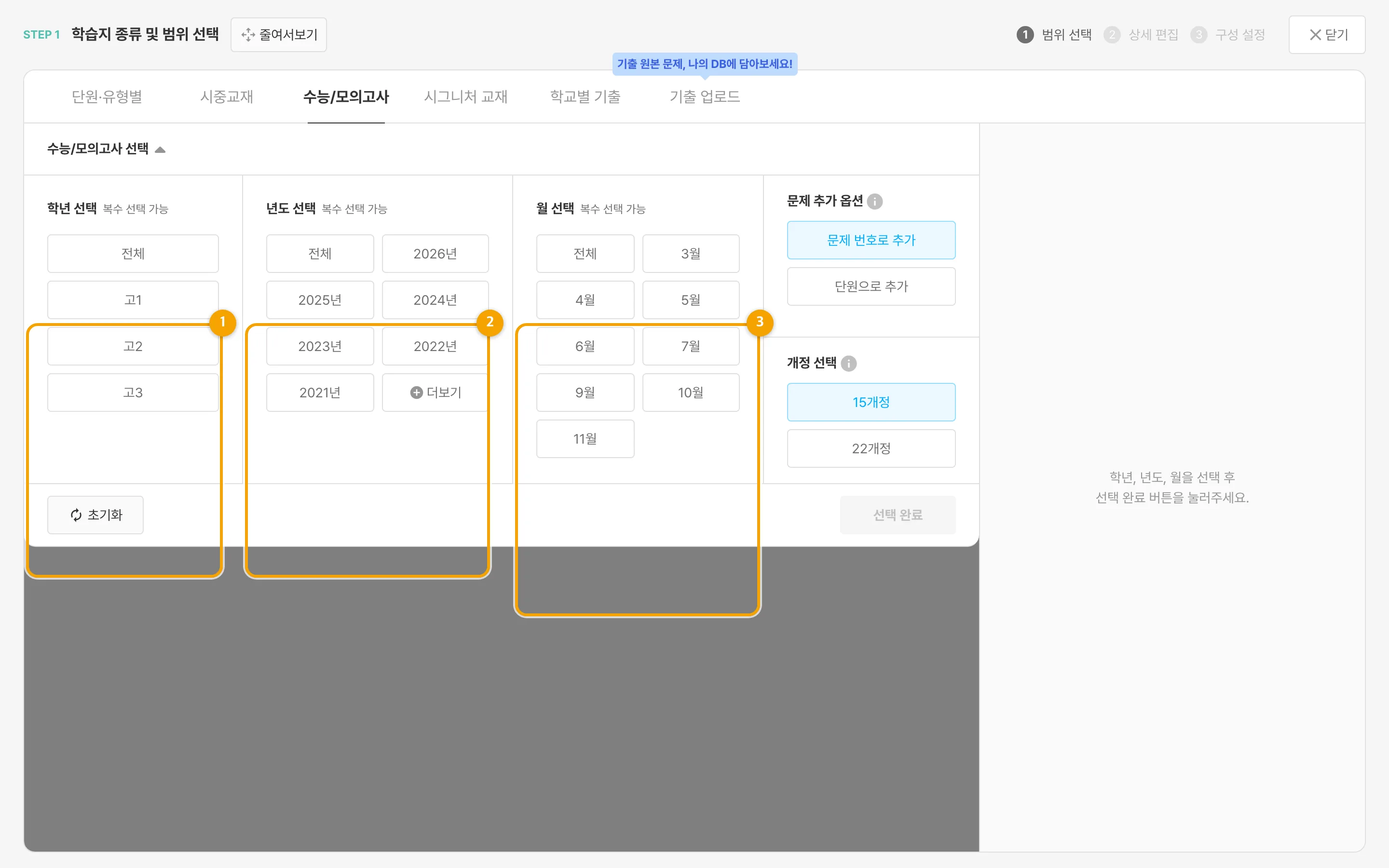This screenshot has height=868, width=1389.
Task: Reset selections with 초기화
Action: click(x=95, y=515)
